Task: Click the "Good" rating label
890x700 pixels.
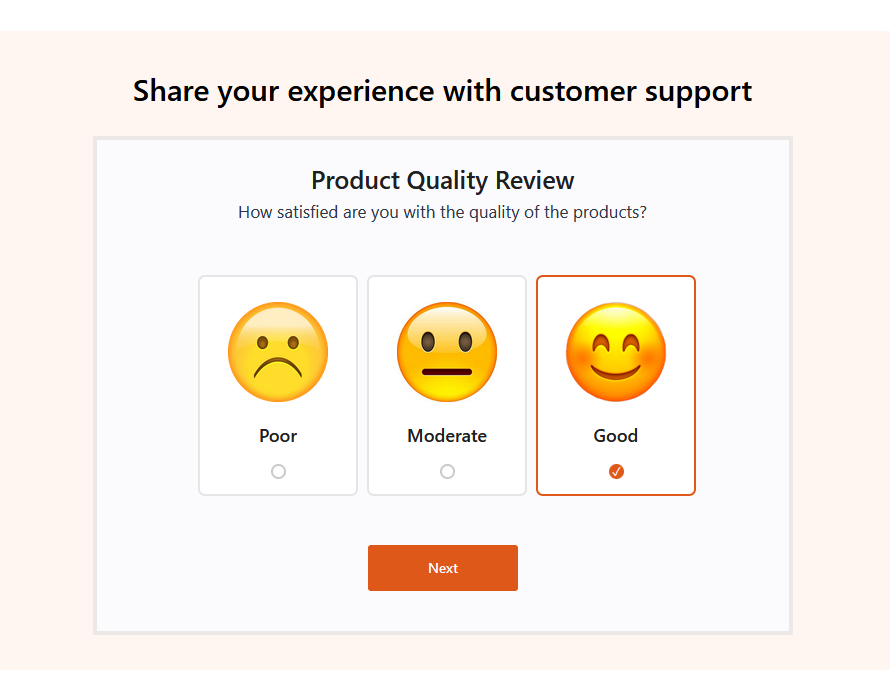Action: [x=616, y=436]
